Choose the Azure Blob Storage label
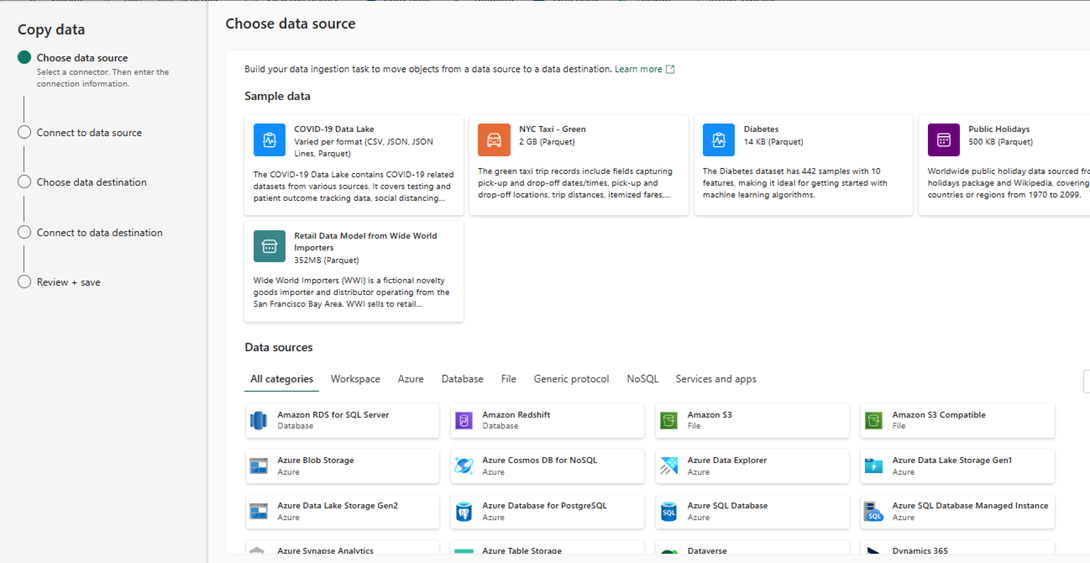Image resolution: width=1090 pixels, height=563 pixels. coord(316,460)
